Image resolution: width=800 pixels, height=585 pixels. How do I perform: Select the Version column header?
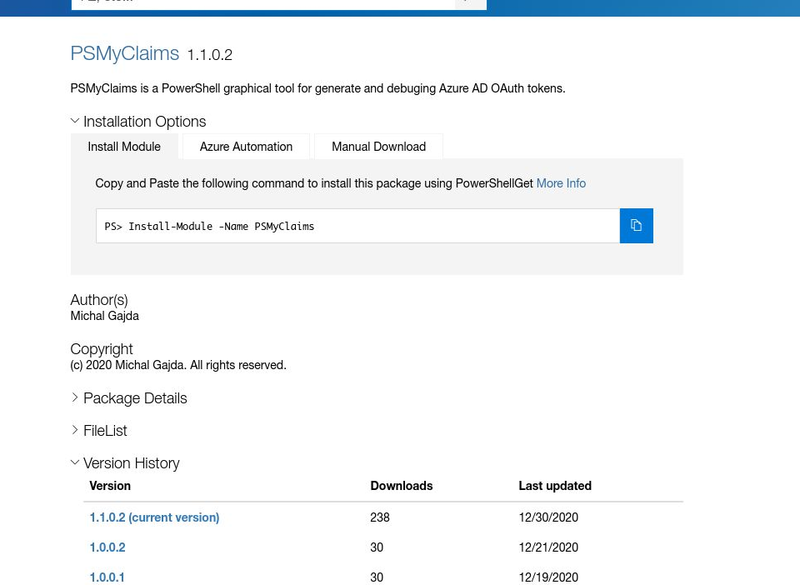coord(110,486)
